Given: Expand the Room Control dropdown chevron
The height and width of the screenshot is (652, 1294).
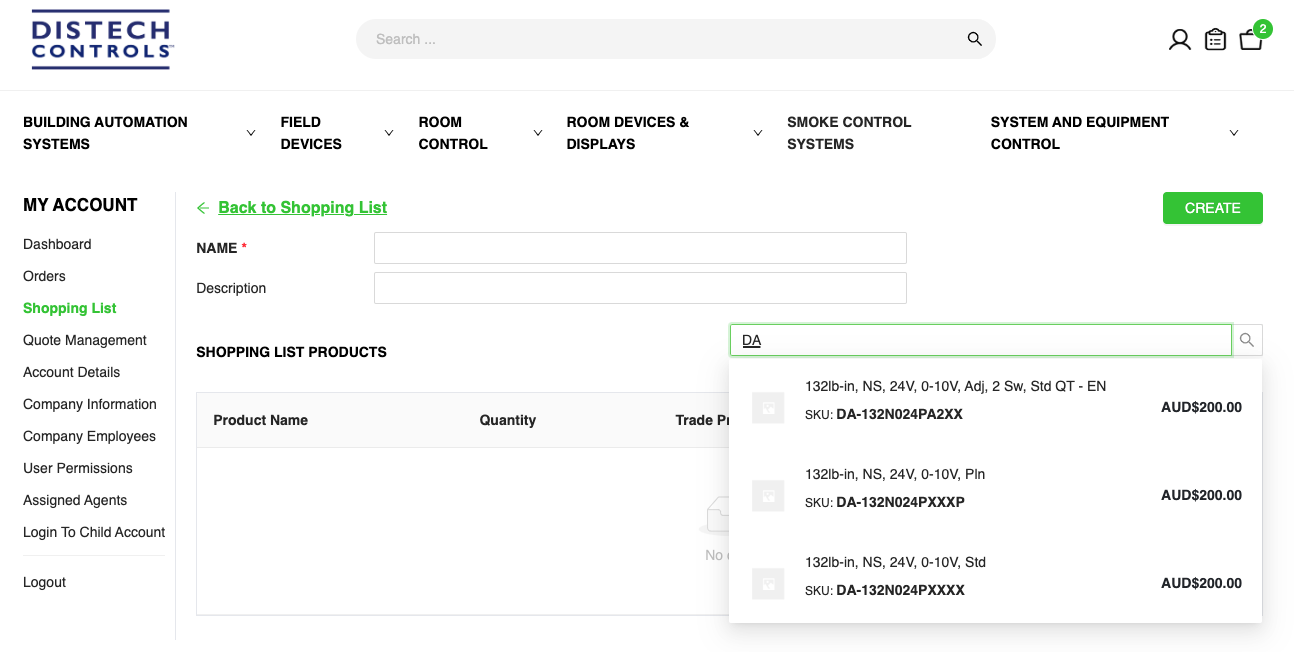Looking at the screenshot, I should (x=538, y=133).
